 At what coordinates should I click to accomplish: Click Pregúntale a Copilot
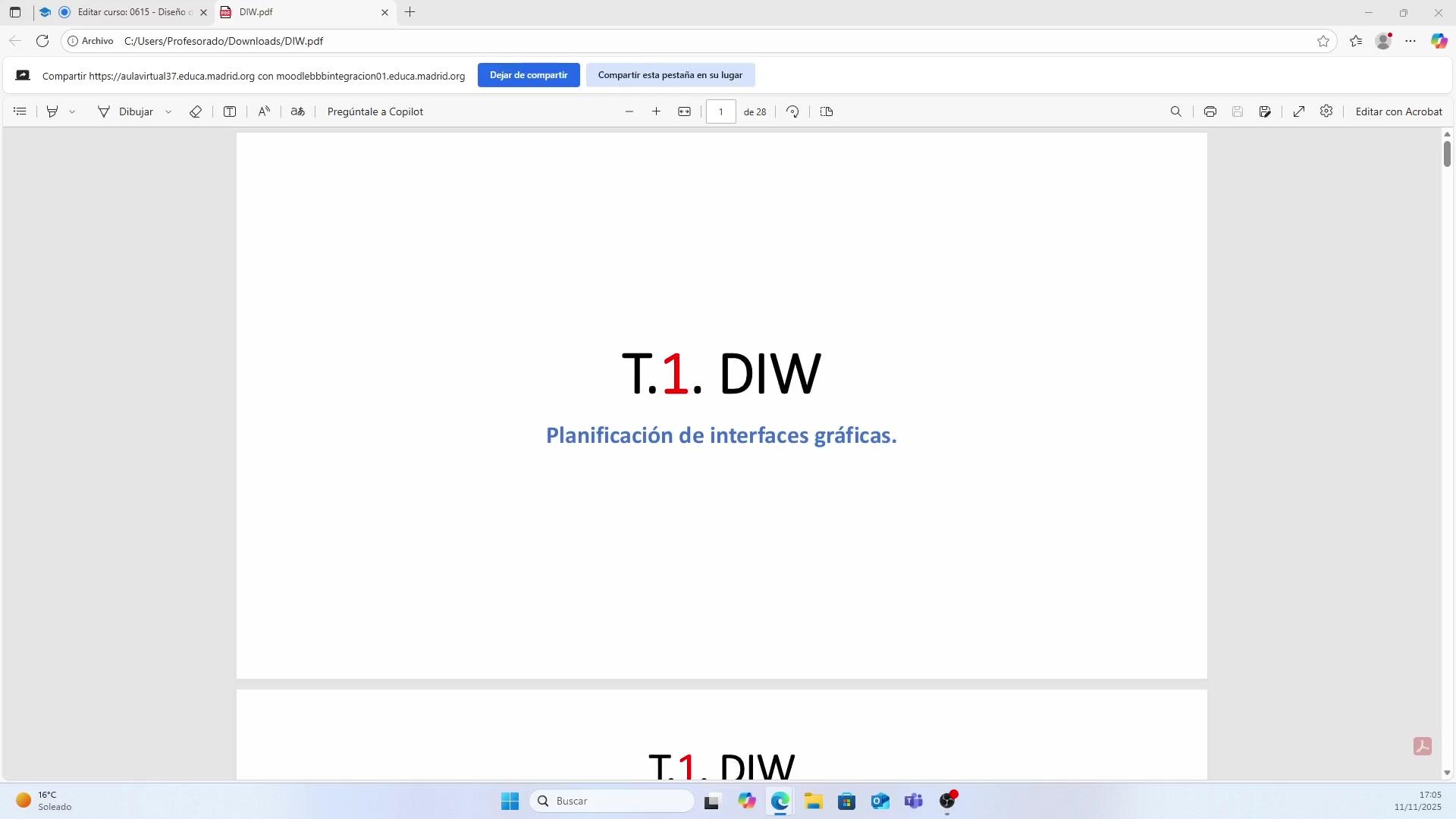coord(375,111)
